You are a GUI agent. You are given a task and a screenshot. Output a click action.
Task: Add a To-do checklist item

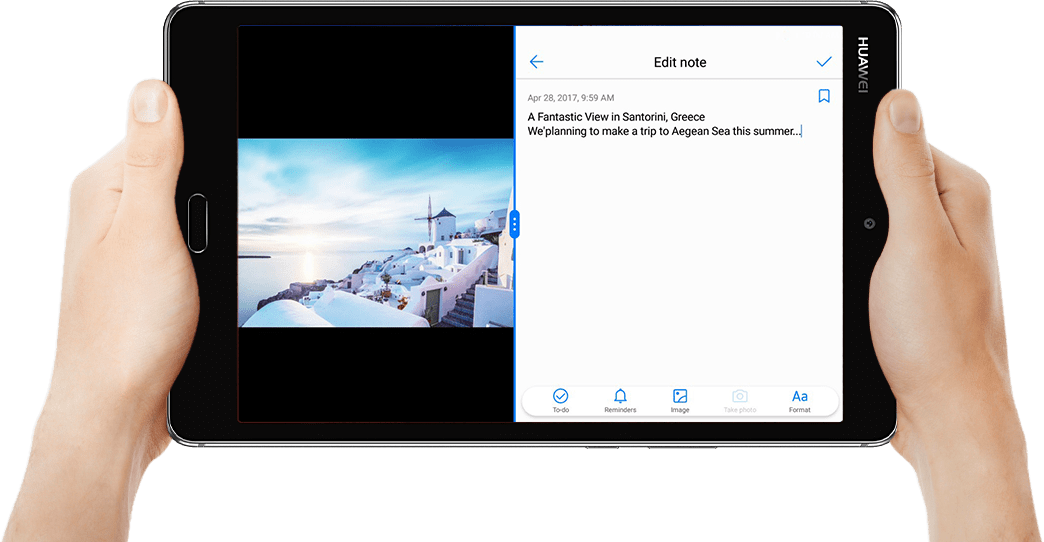click(561, 400)
